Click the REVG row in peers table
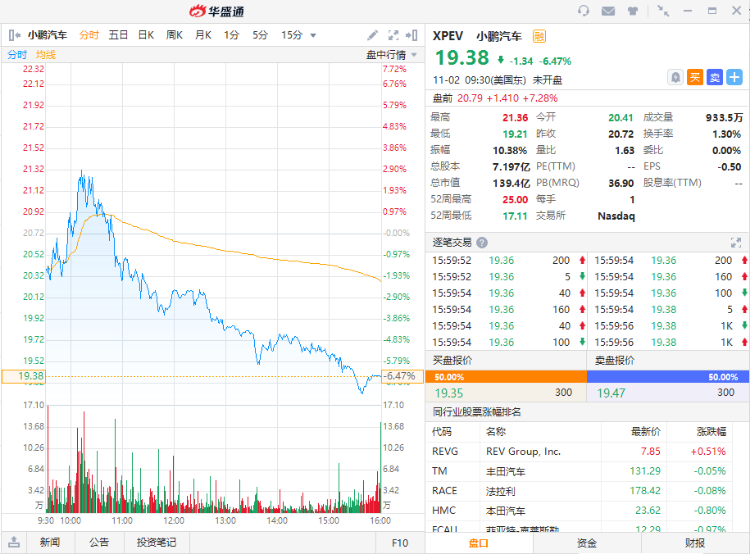Viewport: 750px width, 554px height. click(x=579, y=451)
